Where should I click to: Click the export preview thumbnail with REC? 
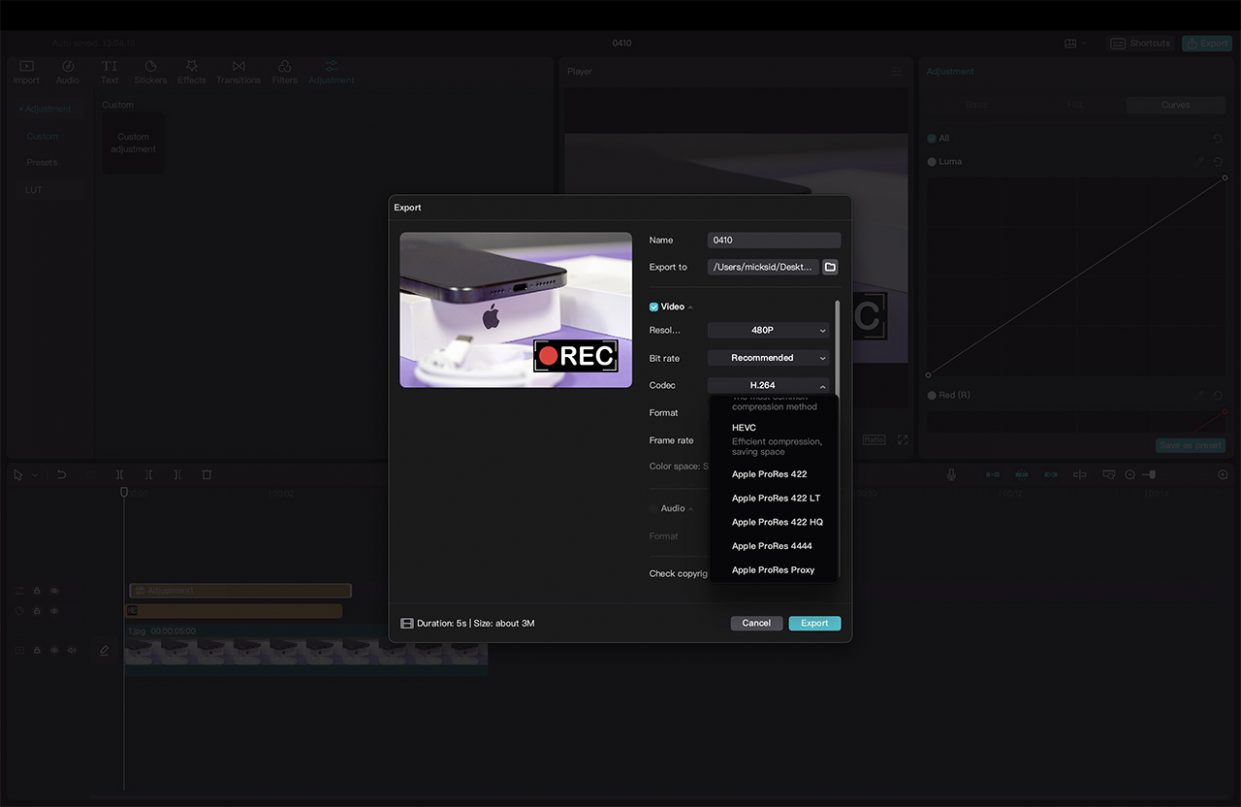coord(516,310)
